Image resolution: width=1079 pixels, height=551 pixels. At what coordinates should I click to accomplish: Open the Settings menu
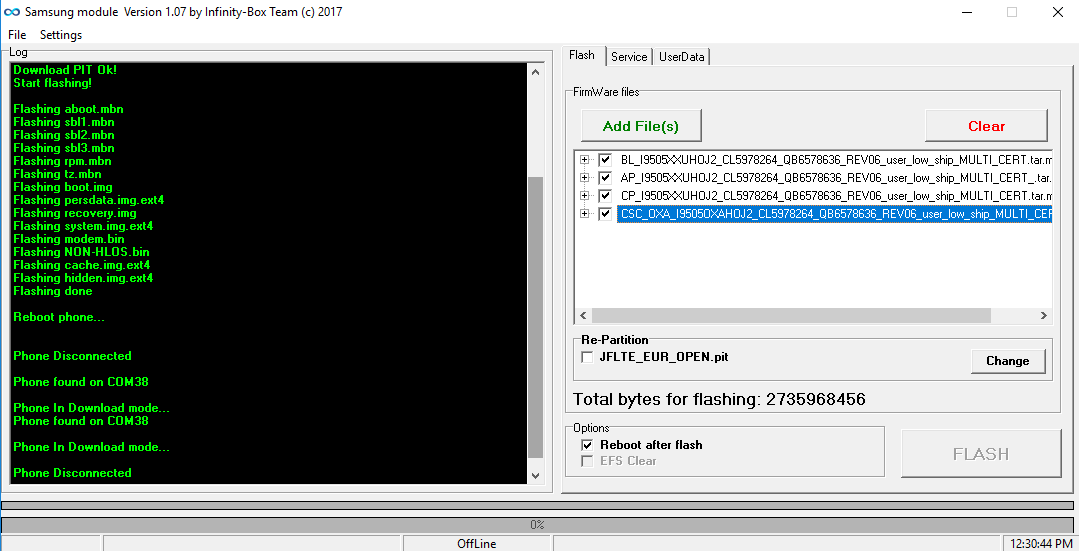pos(61,34)
